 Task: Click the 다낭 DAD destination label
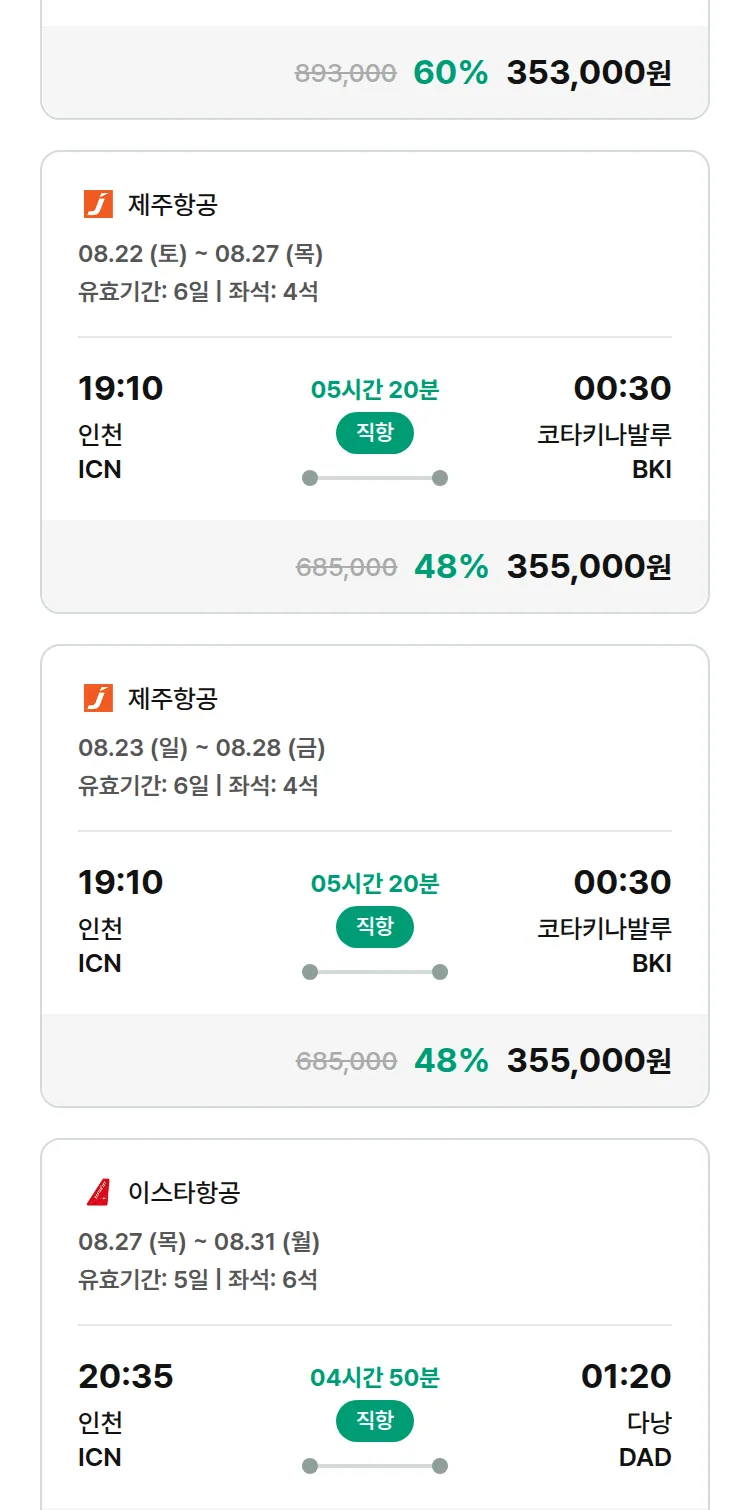(x=645, y=1439)
